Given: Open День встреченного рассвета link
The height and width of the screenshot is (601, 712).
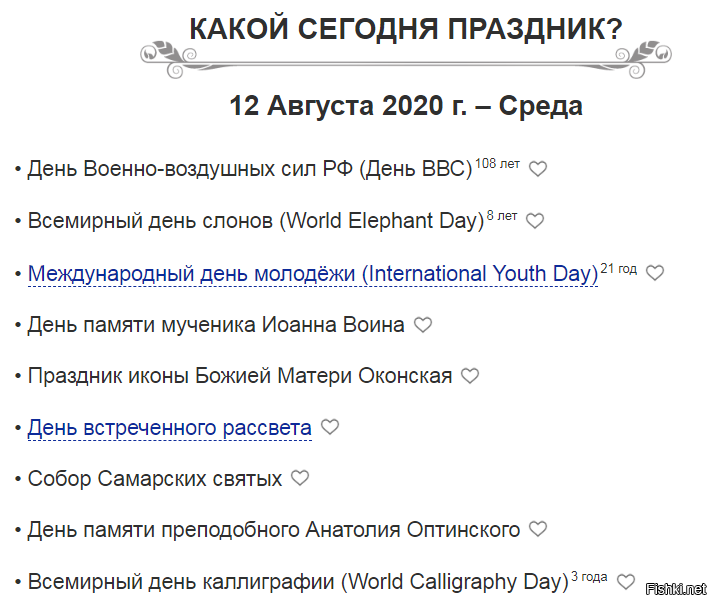Looking at the screenshot, I should pyautogui.click(x=169, y=428).
